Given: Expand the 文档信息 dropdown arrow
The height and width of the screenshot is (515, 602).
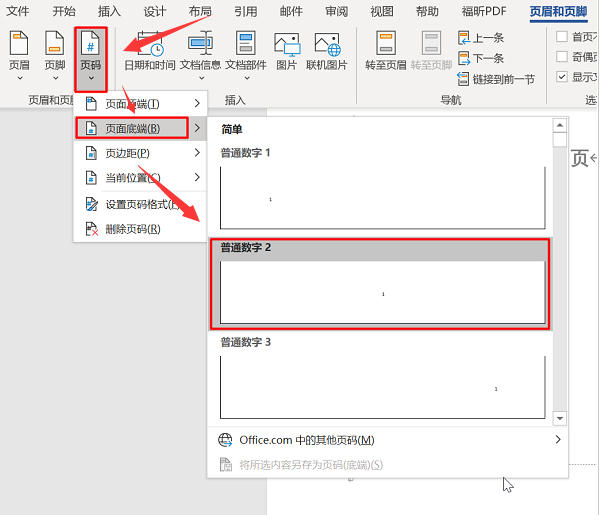Looking at the screenshot, I should click(x=201, y=78).
